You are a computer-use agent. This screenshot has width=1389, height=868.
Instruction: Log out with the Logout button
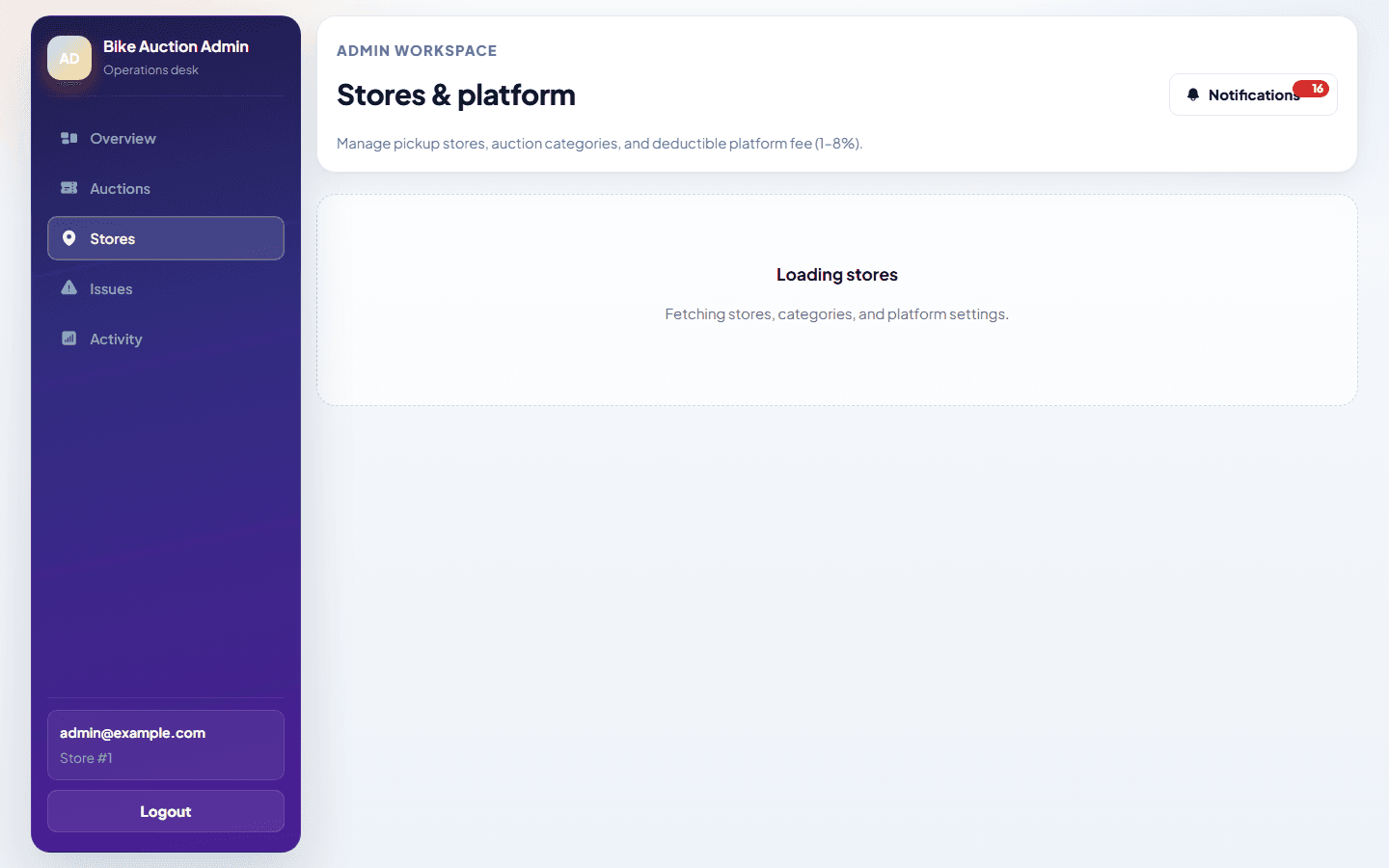166,811
